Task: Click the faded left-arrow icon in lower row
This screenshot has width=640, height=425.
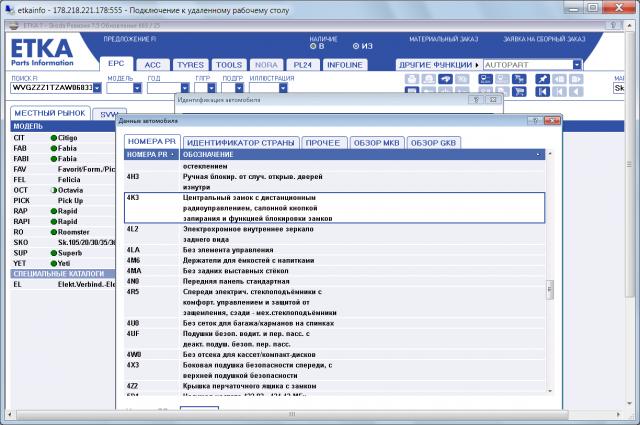Action: (576, 91)
